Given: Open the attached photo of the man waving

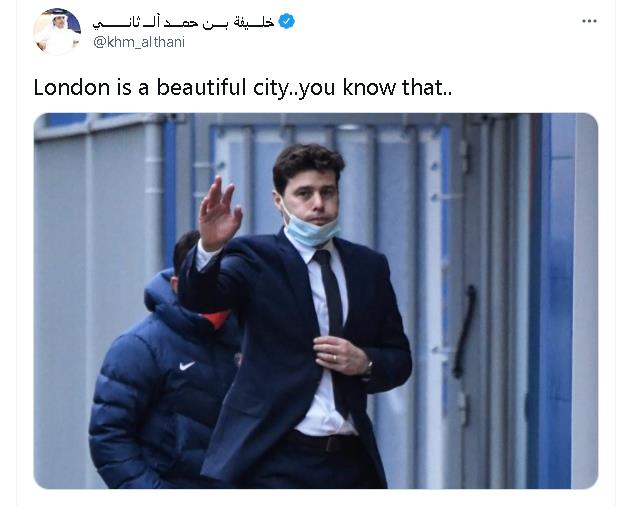Looking at the screenshot, I should pos(316,301).
